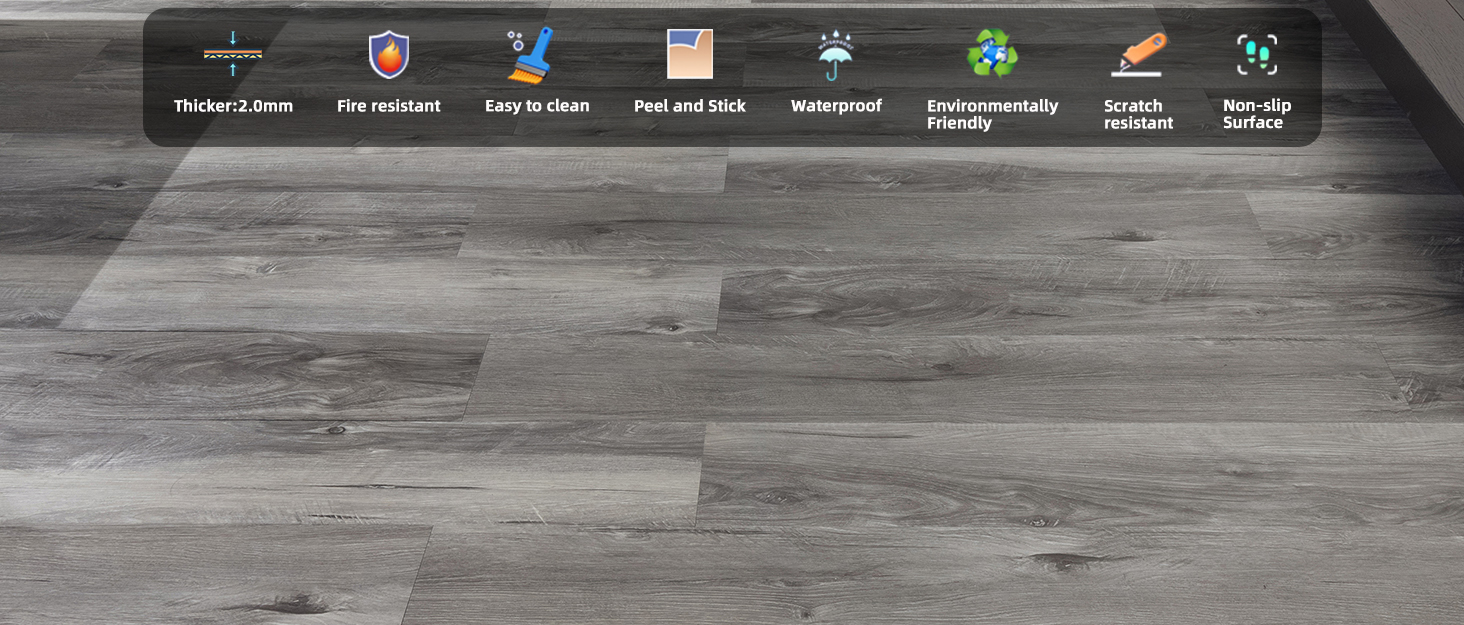Screen dimensions: 1464x625
Task: Click the waterproof umbrella icon
Action: tap(836, 54)
